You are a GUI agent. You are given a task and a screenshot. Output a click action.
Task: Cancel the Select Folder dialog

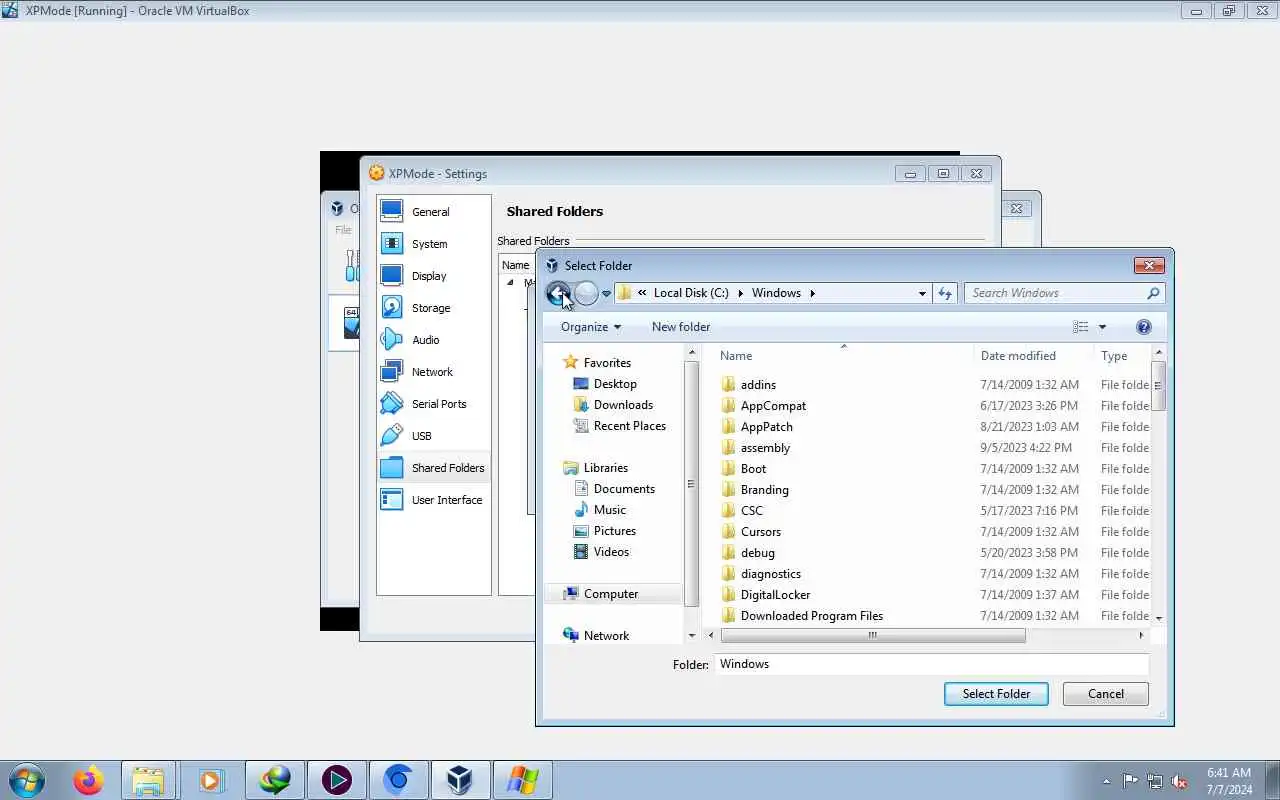pos(1105,694)
